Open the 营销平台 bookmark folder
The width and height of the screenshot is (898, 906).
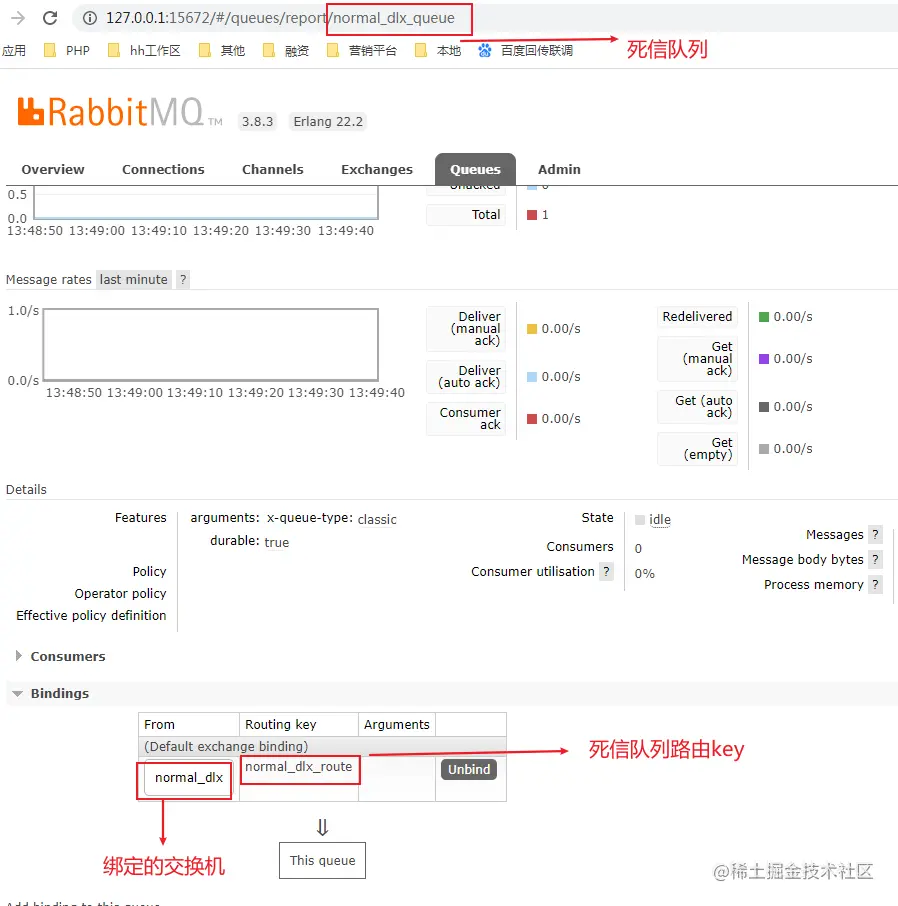tap(362, 51)
